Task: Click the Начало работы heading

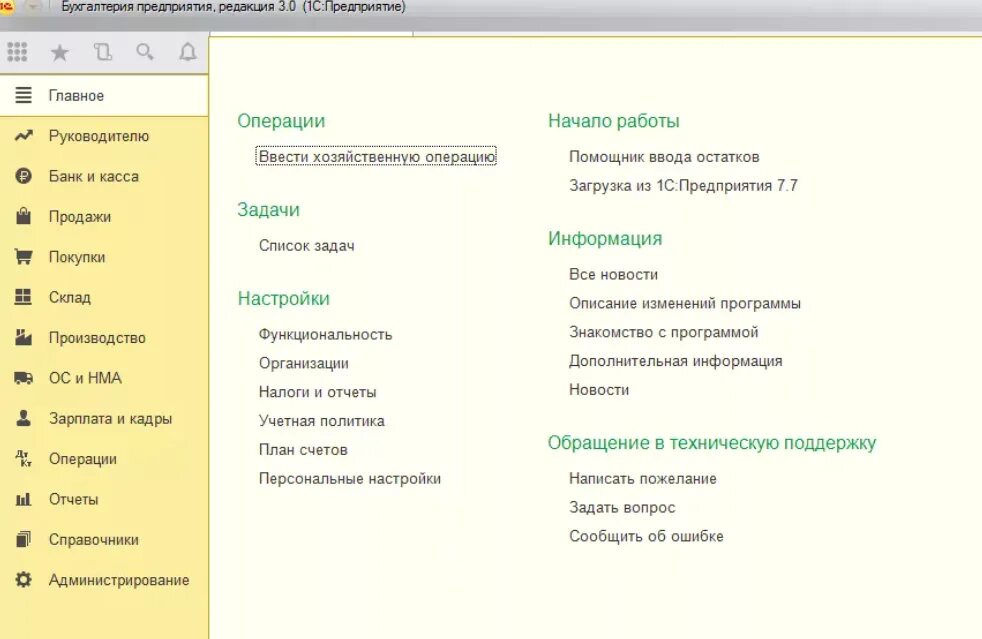Action: click(614, 121)
